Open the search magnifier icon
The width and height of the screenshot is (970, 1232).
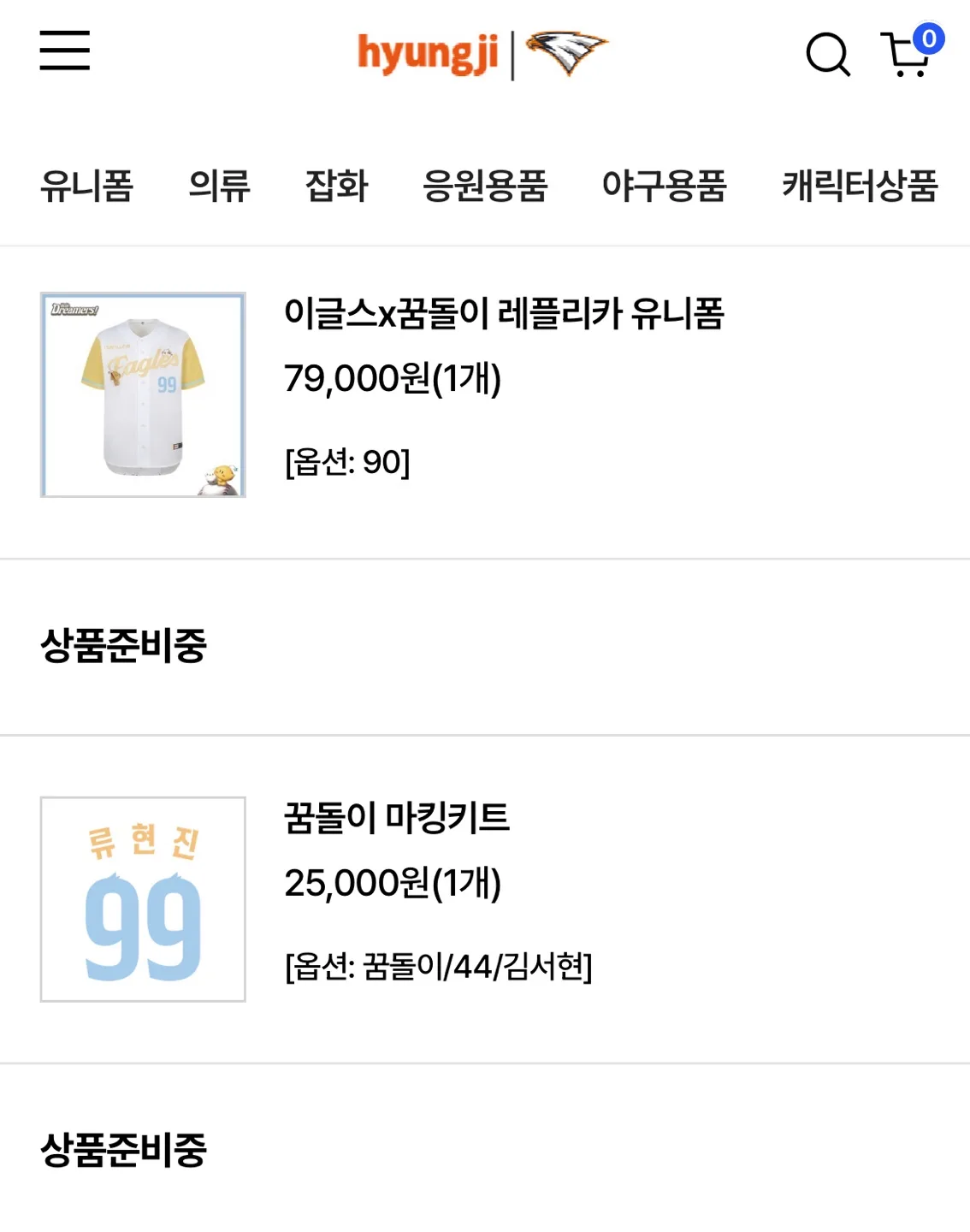click(x=828, y=55)
